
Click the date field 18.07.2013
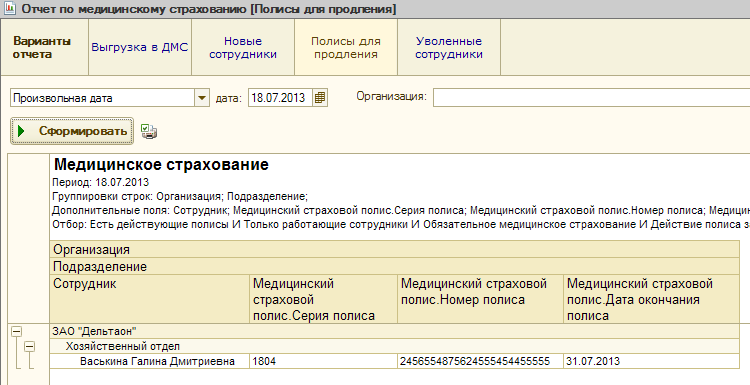[x=280, y=98]
